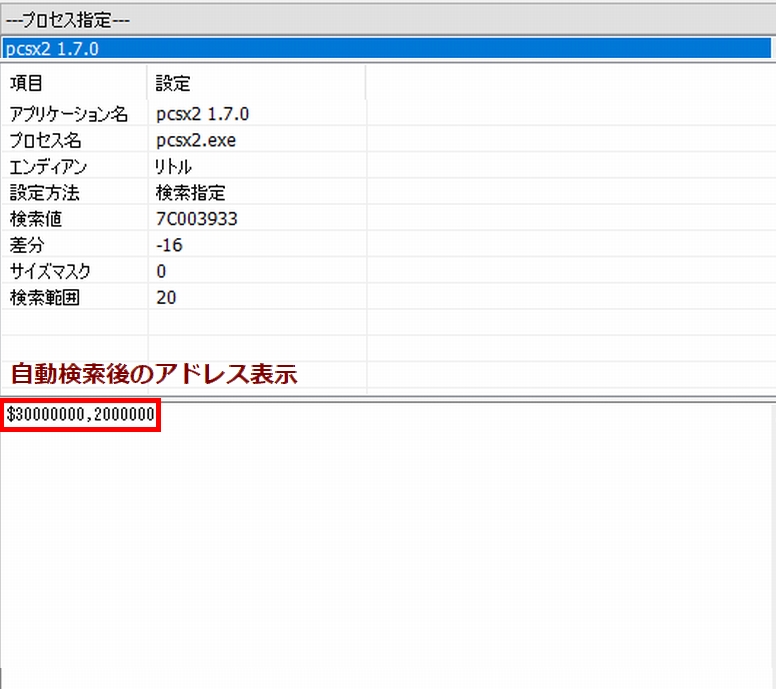Select the 差分 row label
This screenshot has height=689, width=776.
27,245
